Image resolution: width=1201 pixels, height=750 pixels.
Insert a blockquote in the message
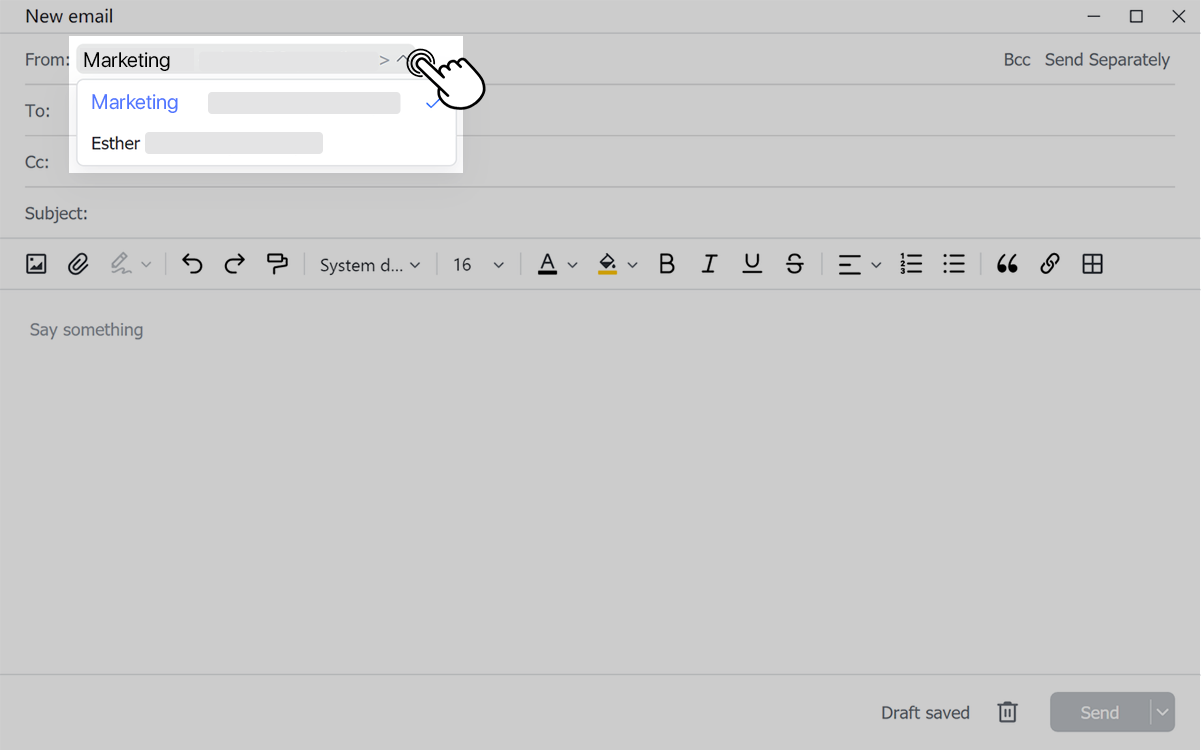click(x=1007, y=264)
